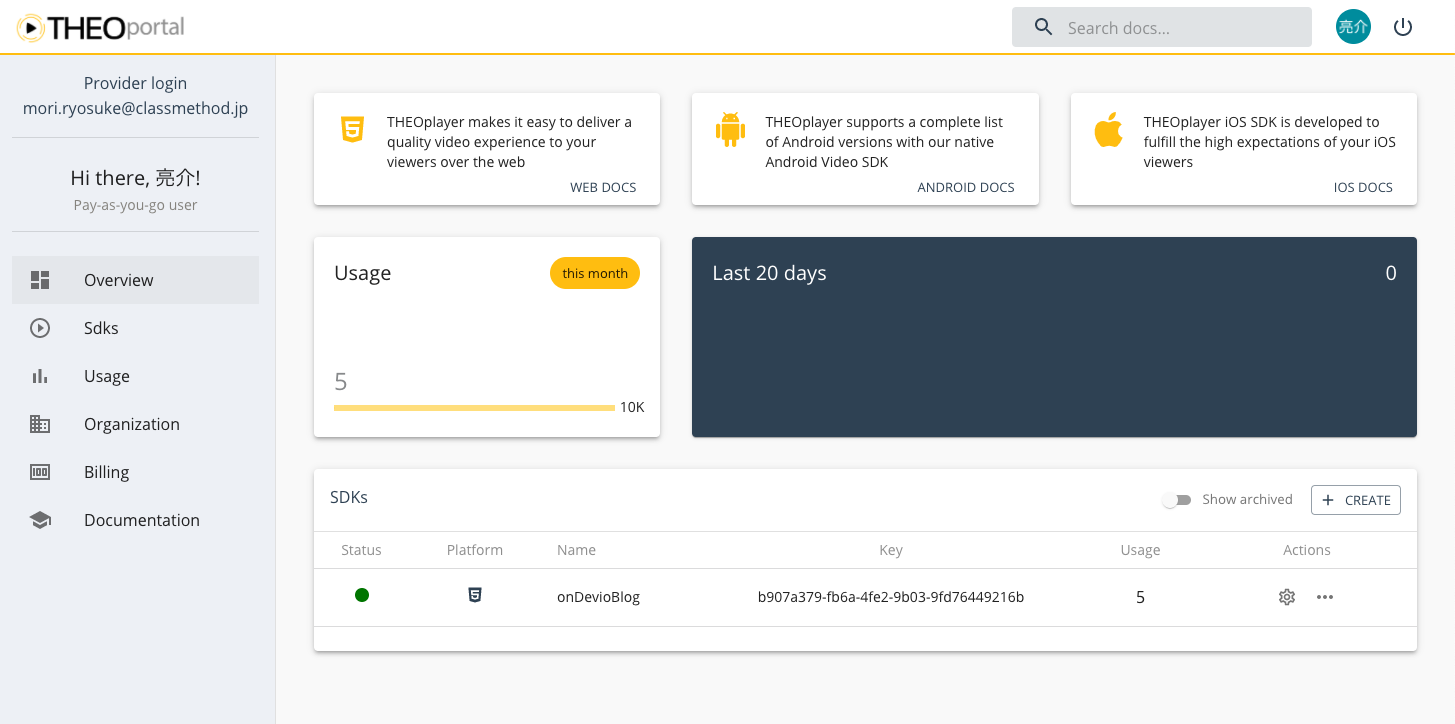Click the yellow usage progress bar
The width and height of the screenshot is (1455, 724).
(474, 408)
